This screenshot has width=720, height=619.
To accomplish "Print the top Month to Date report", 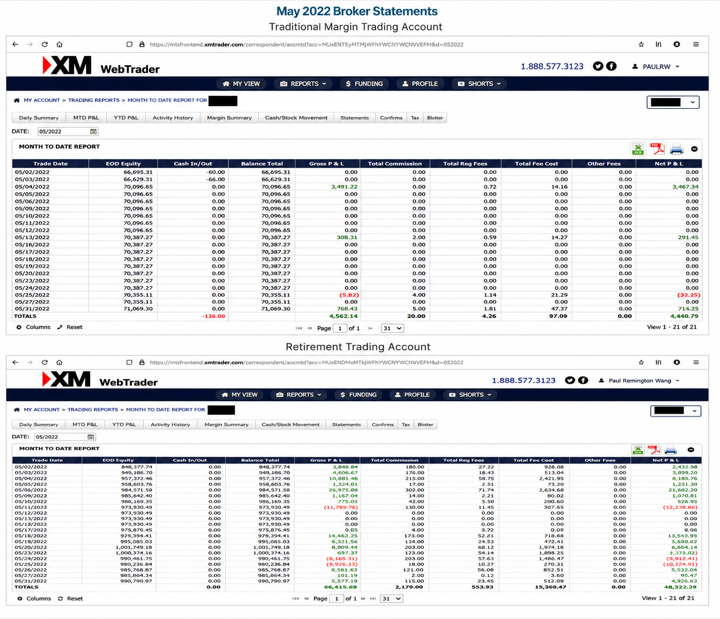I will 676,149.
